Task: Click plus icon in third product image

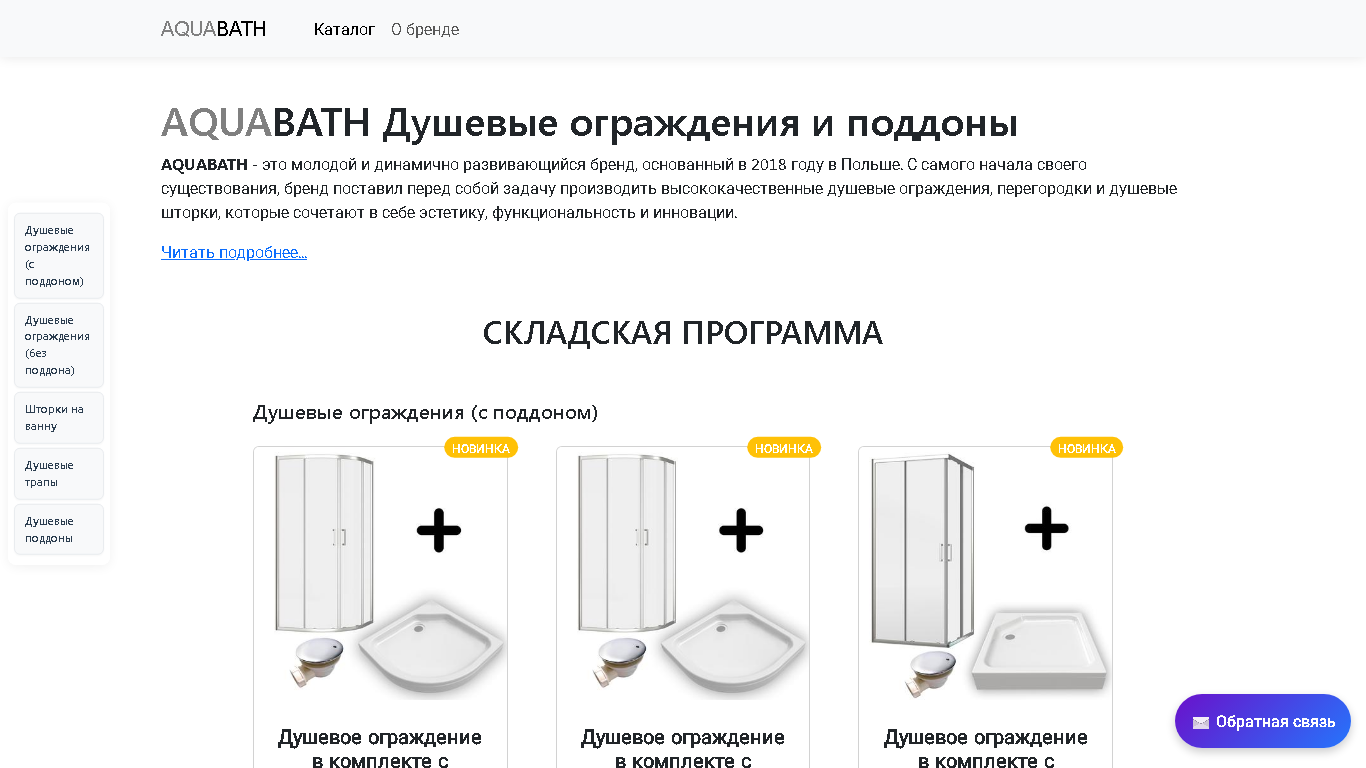Action: point(1047,528)
